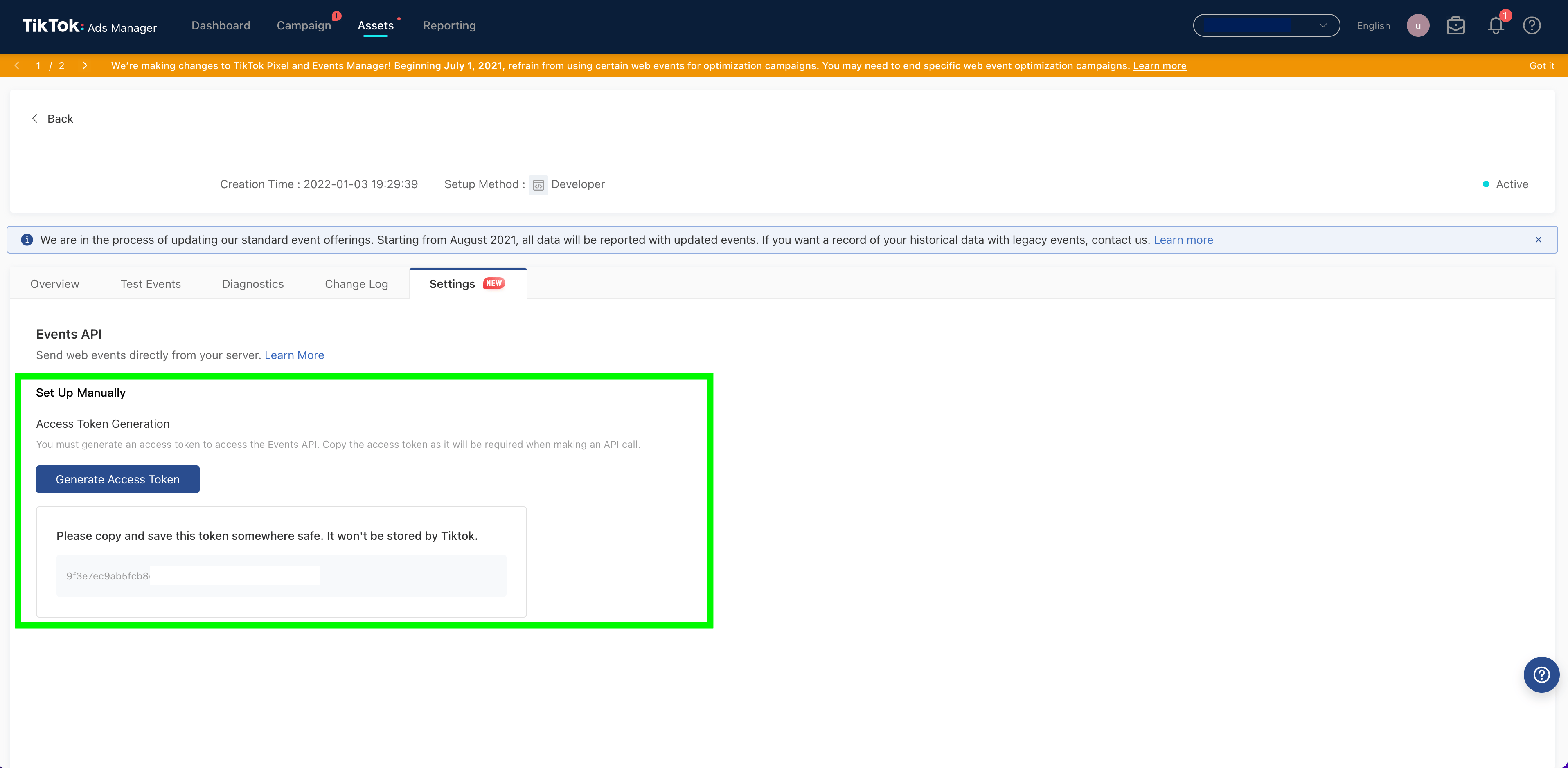1568x768 pixels.
Task: Click the Developer setup method icon
Action: point(538,185)
